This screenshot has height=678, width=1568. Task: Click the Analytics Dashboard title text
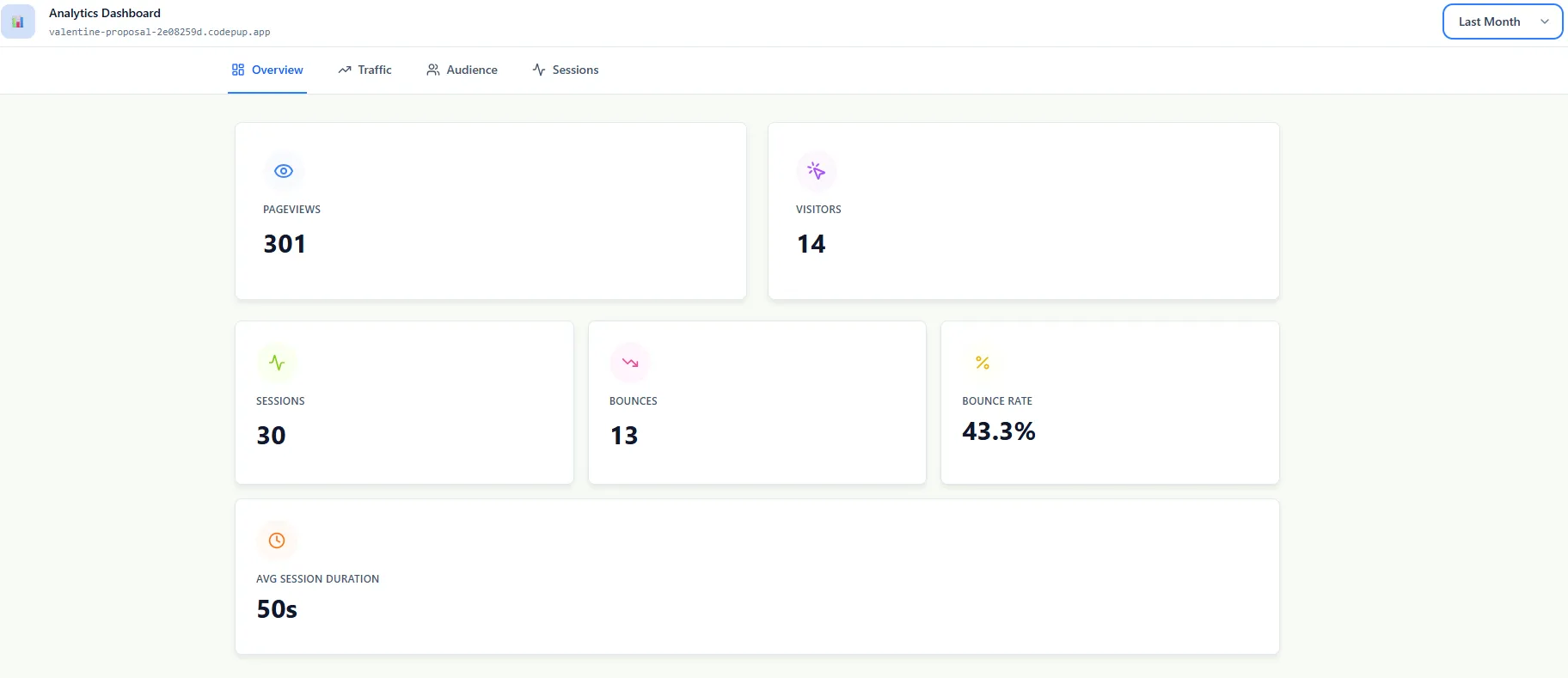click(x=105, y=13)
